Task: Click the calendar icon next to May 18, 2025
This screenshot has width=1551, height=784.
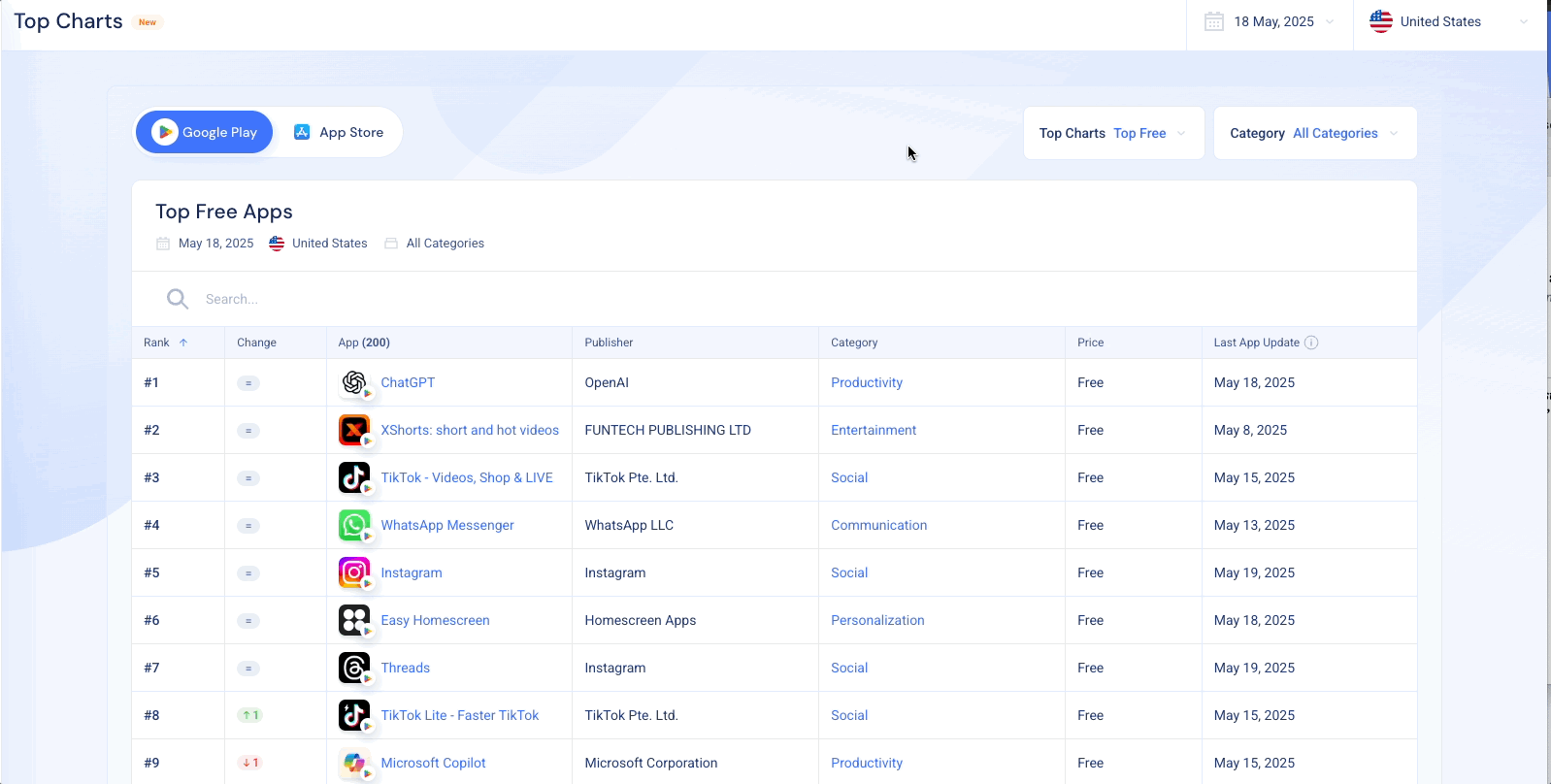Action: (x=163, y=244)
